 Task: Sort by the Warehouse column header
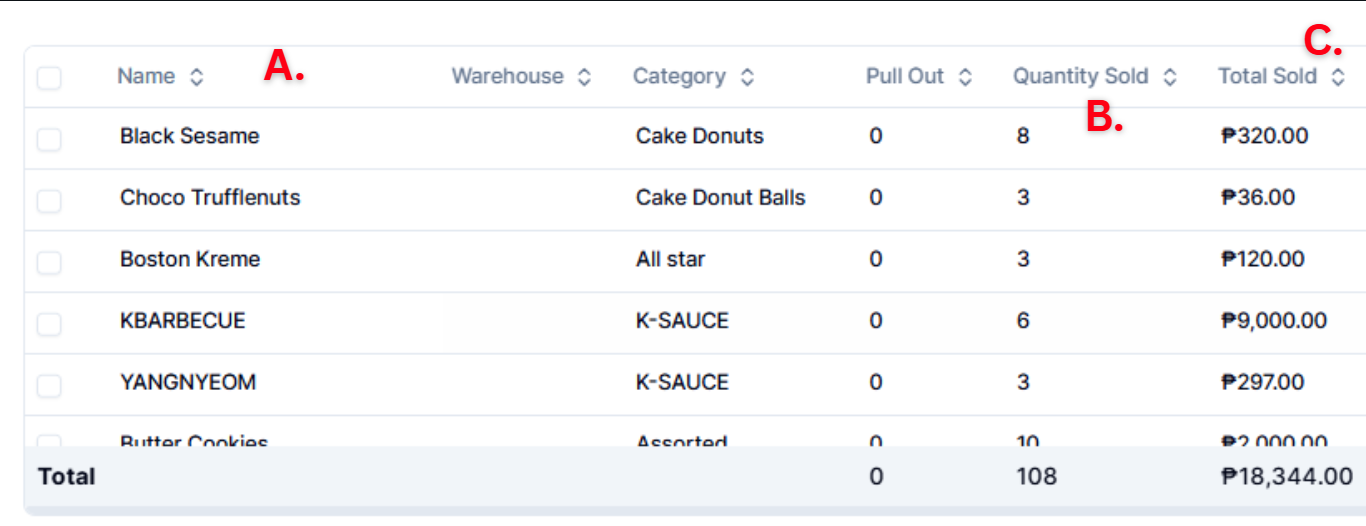tap(507, 77)
